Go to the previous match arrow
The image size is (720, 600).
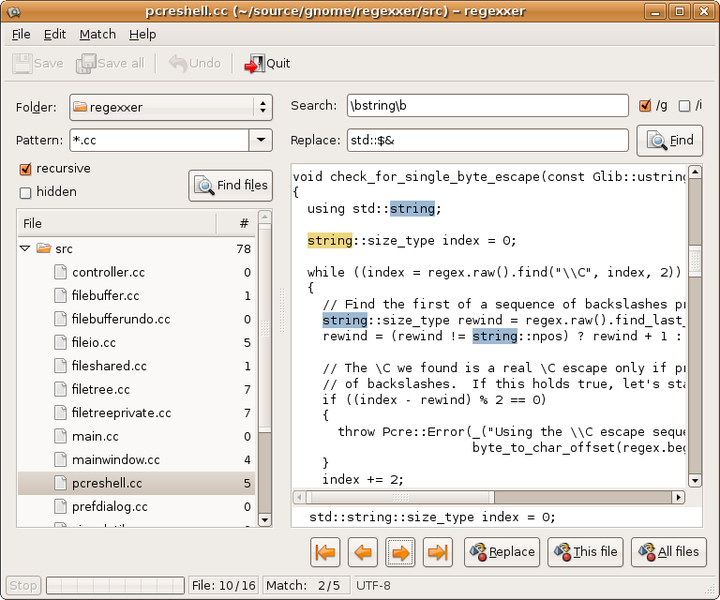363,552
